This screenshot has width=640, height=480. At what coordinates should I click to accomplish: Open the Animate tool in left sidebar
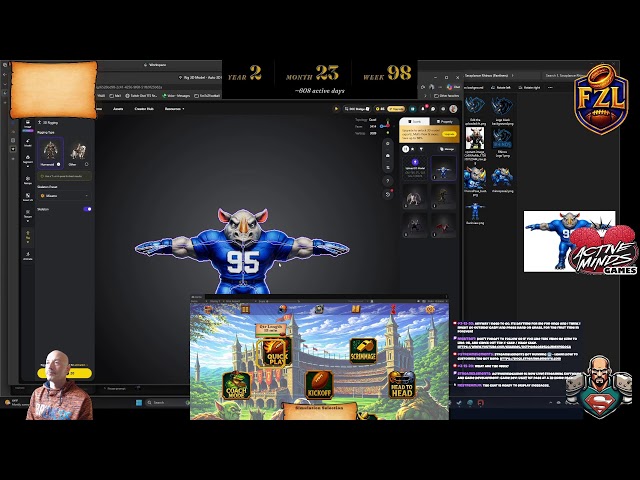[x=28, y=256]
